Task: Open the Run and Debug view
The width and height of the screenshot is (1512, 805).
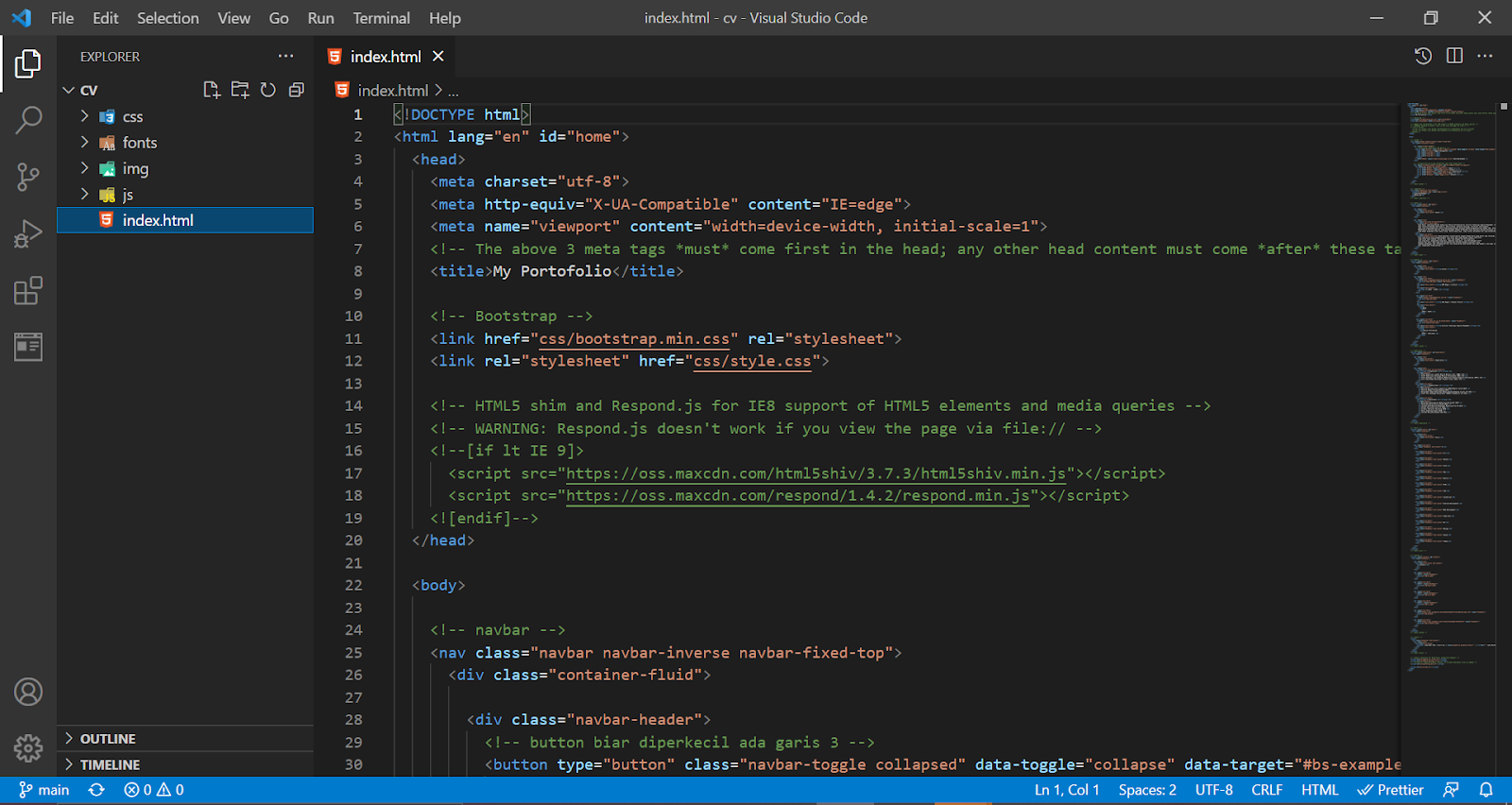Action: click(x=28, y=233)
